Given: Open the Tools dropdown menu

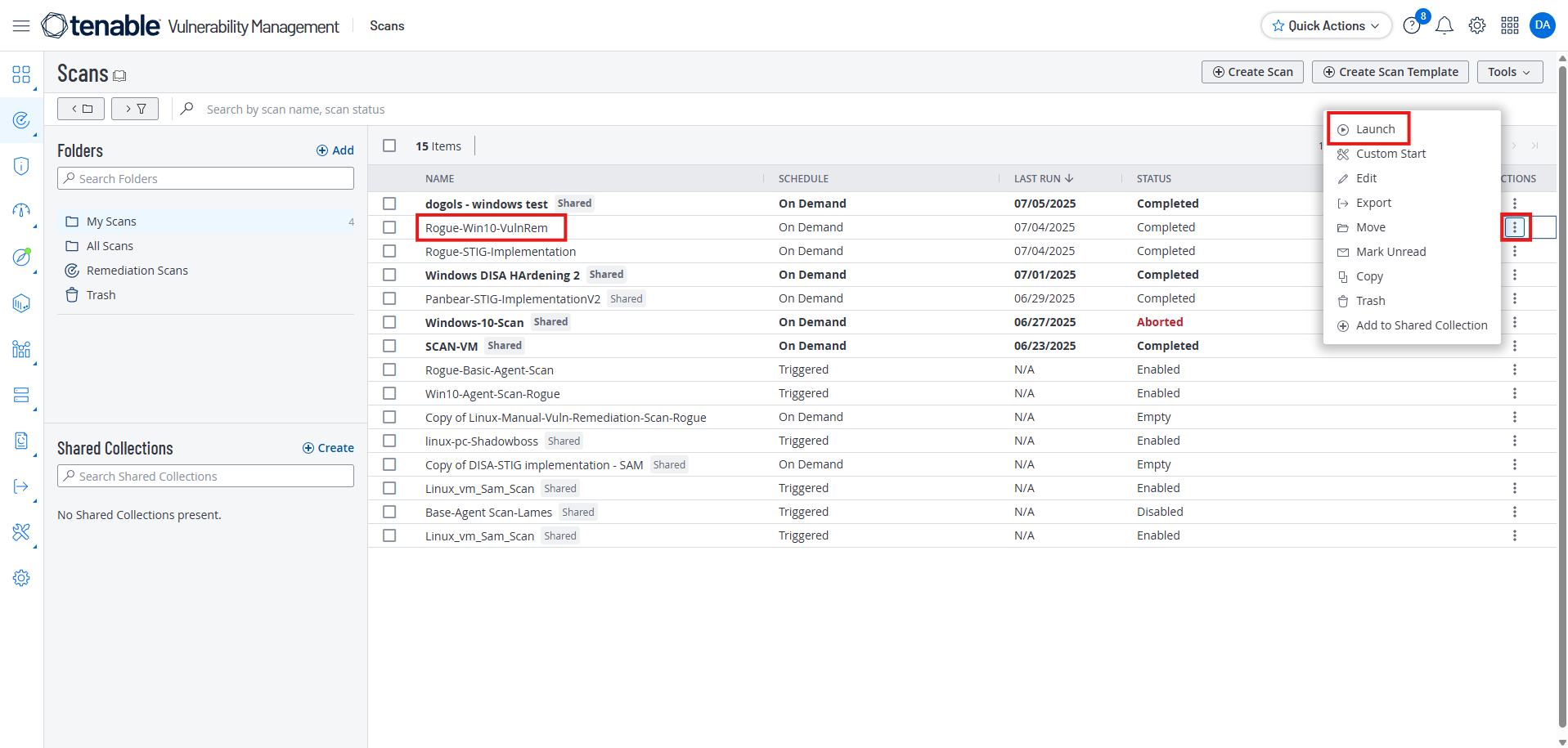Looking at the screenshot, I should click(1509, 72).
